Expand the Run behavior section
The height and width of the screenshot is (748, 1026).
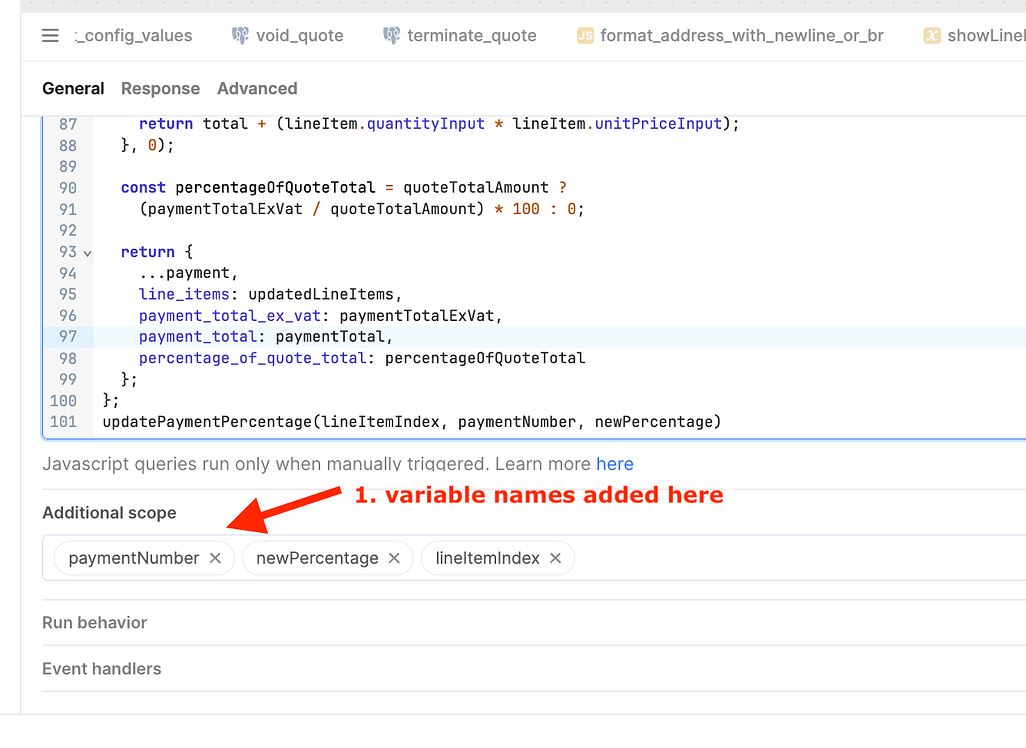tap(94, 622)
